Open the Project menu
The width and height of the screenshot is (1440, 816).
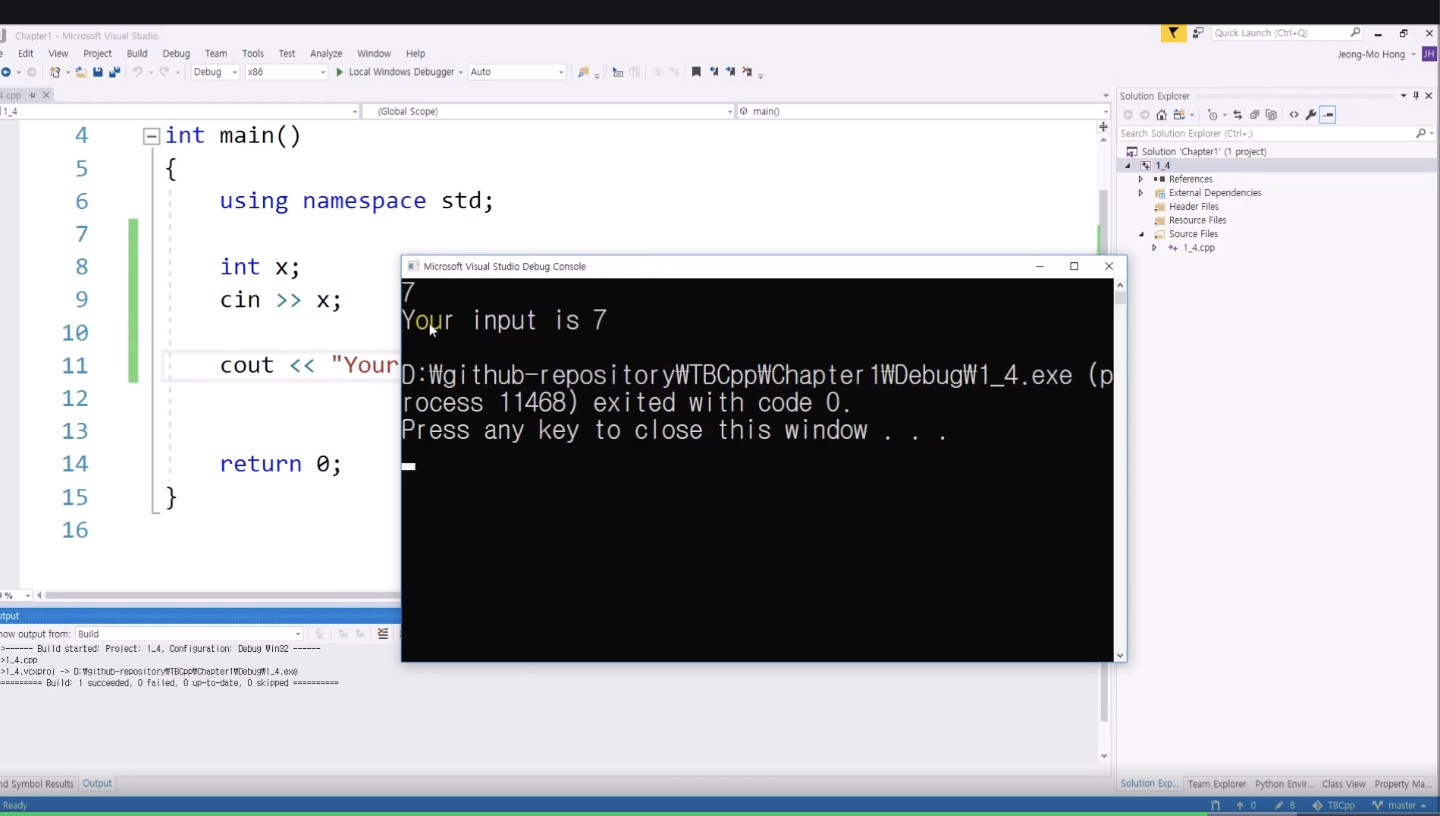(x=97, y=54)
